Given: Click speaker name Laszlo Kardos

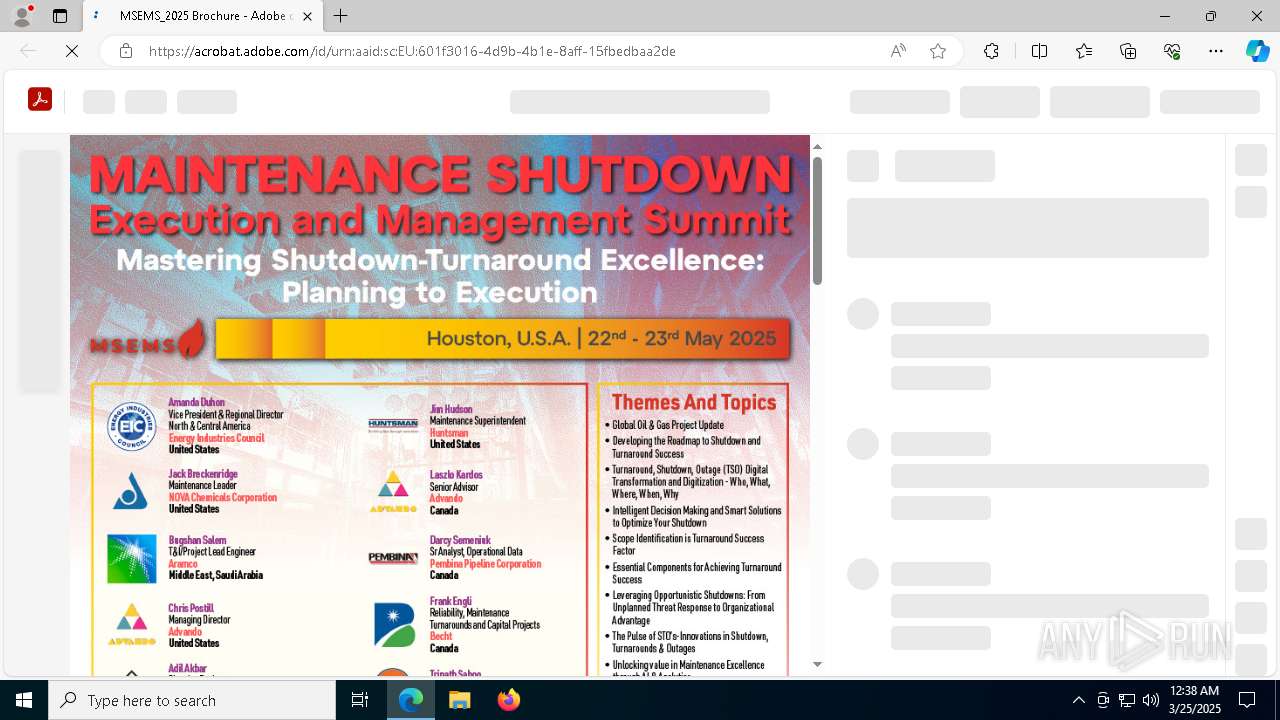Looking at the screenshot, I should click(x=456, y=475).
